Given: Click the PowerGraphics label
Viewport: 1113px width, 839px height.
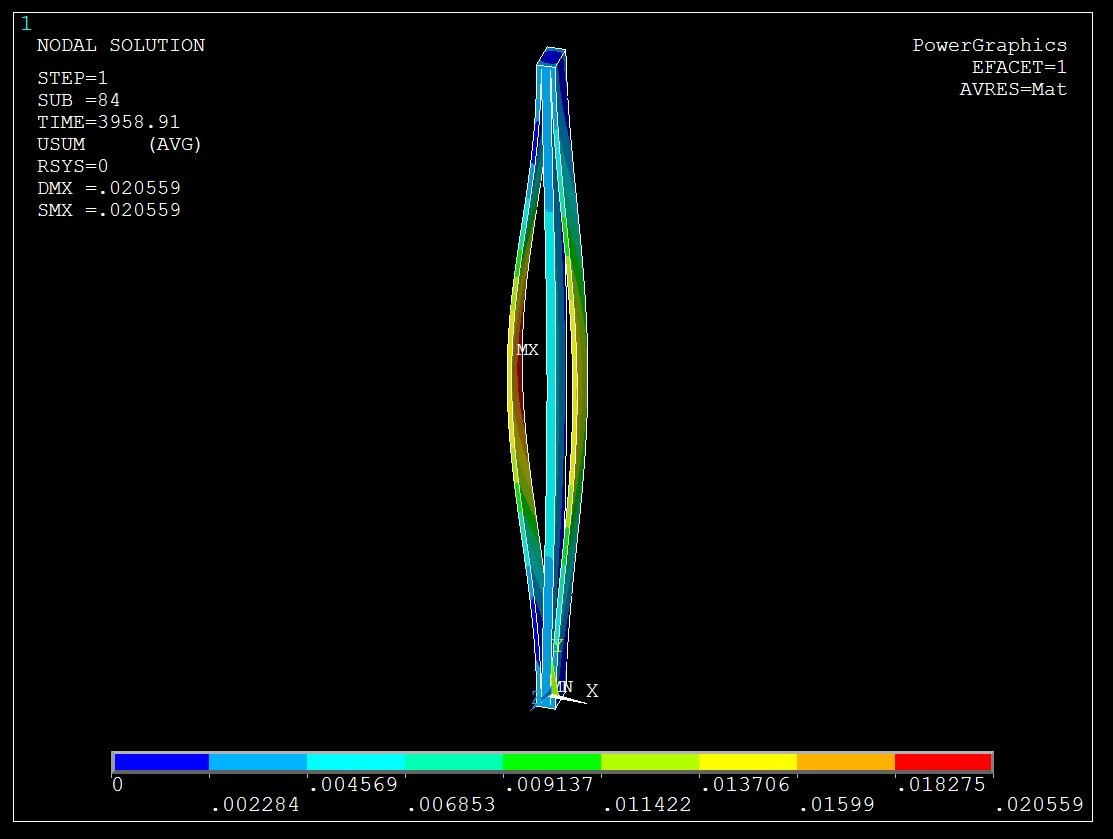Looking at the screenshot, I should [989, 46].
